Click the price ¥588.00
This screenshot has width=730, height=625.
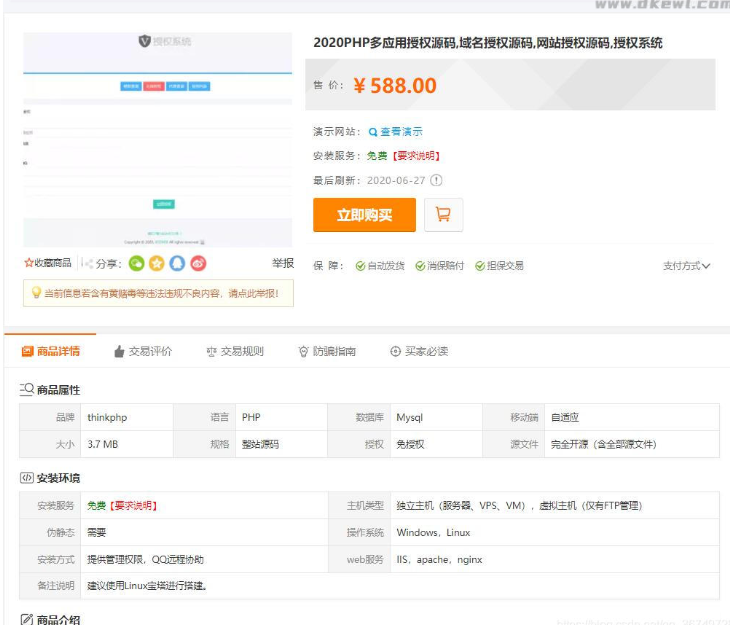coord(395,86)
